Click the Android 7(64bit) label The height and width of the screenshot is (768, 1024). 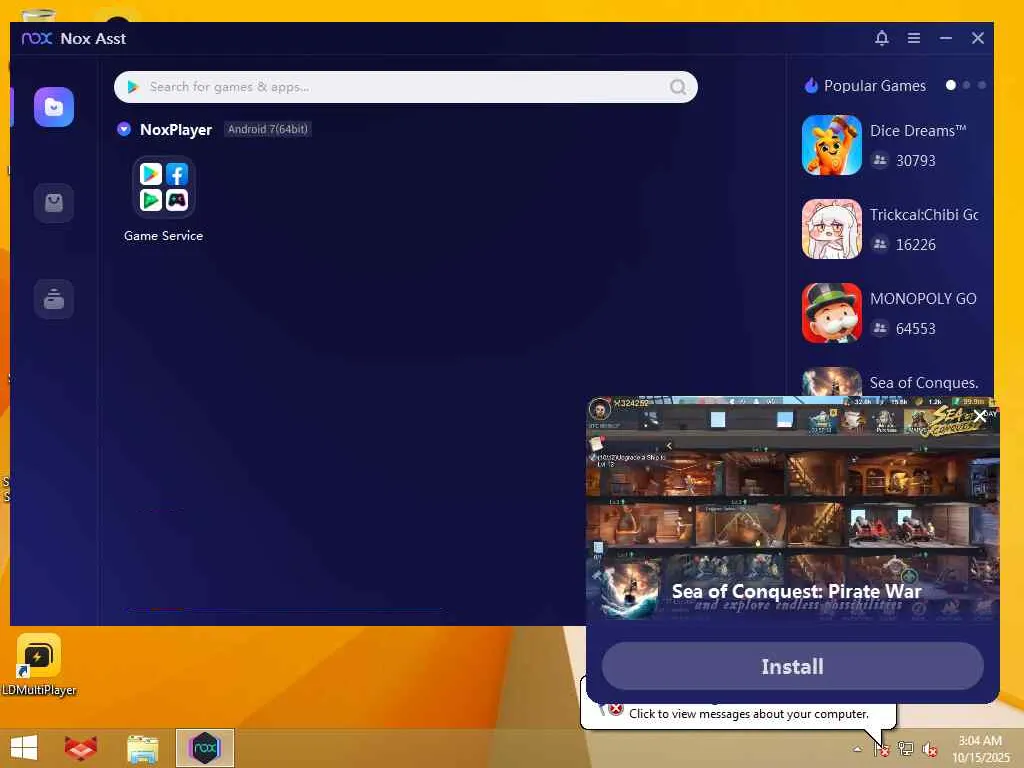coord(267,129)
